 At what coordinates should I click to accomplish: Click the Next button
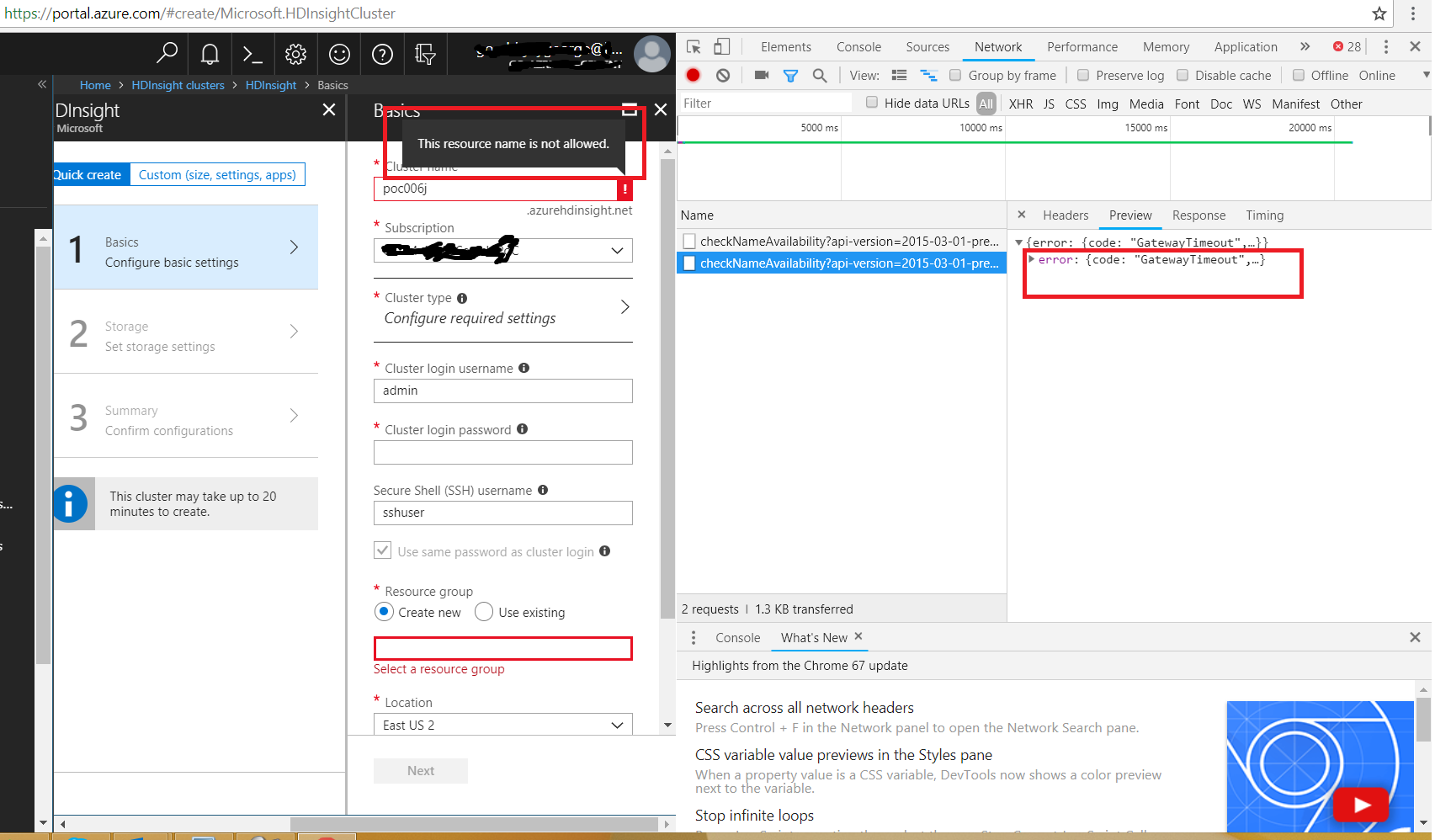421,770
